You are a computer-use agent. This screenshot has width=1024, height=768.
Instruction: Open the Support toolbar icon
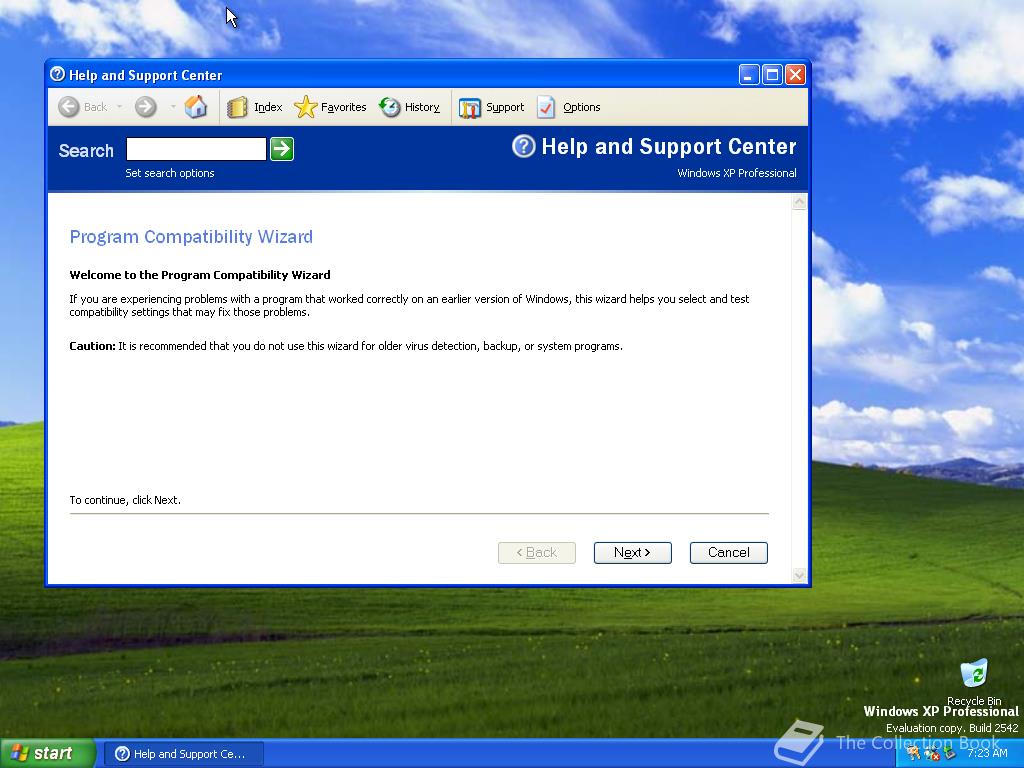[469, 108]
